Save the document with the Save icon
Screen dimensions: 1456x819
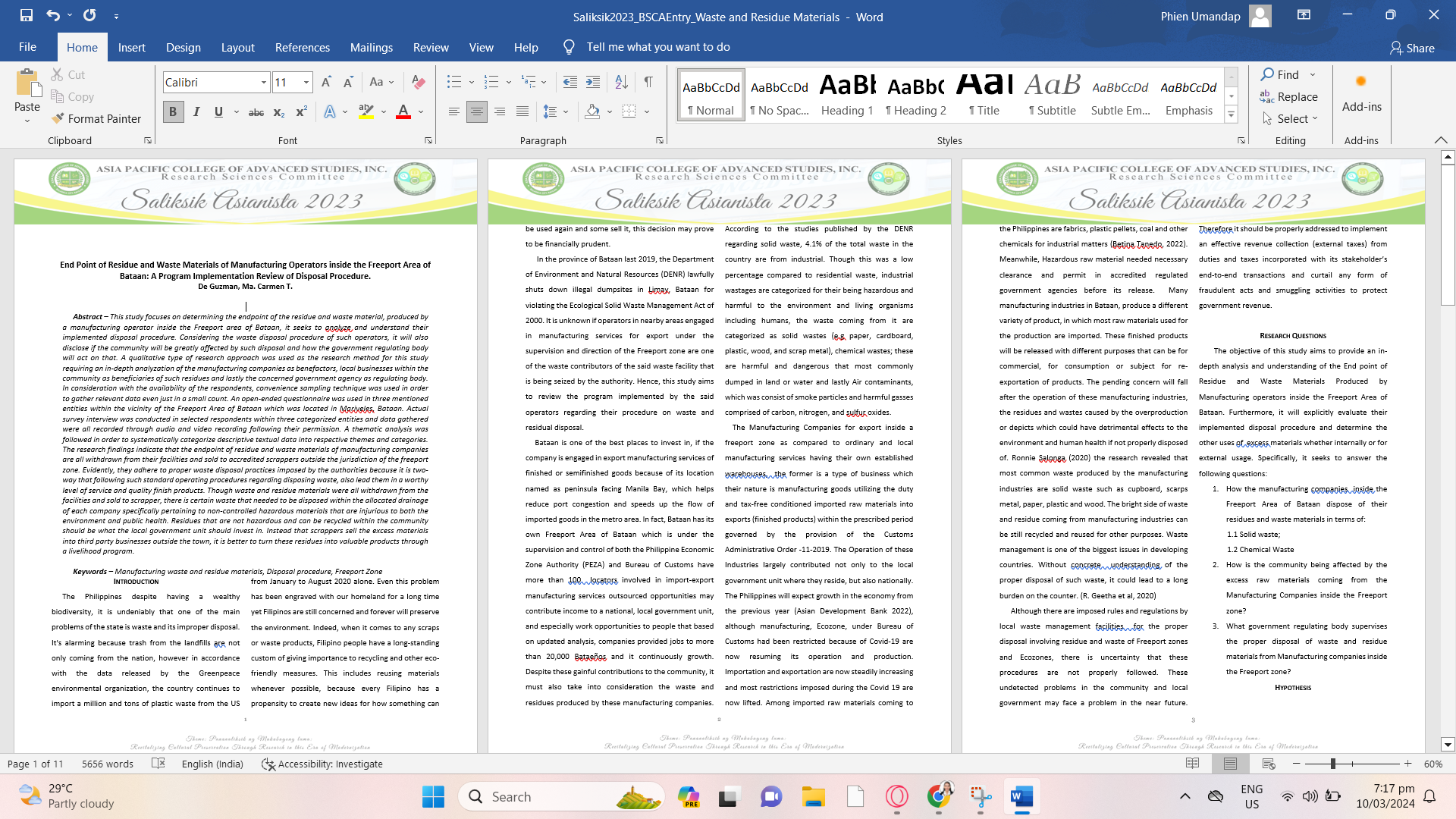click(27, 15)
